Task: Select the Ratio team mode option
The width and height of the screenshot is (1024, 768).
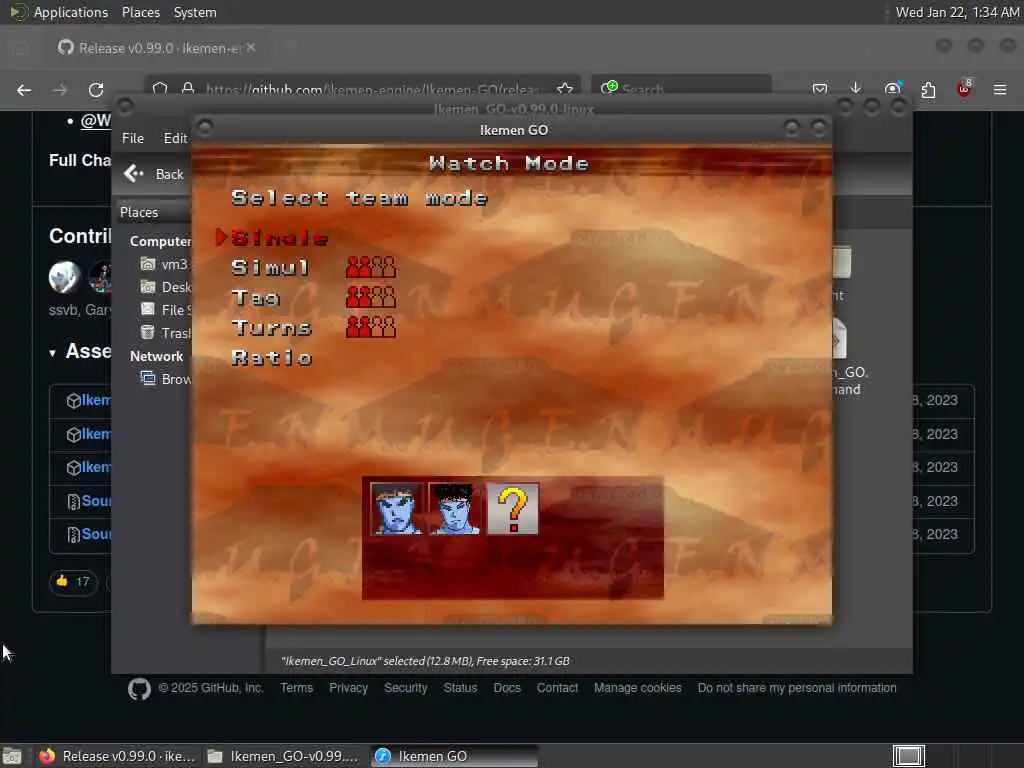Action: coord(272,358)
